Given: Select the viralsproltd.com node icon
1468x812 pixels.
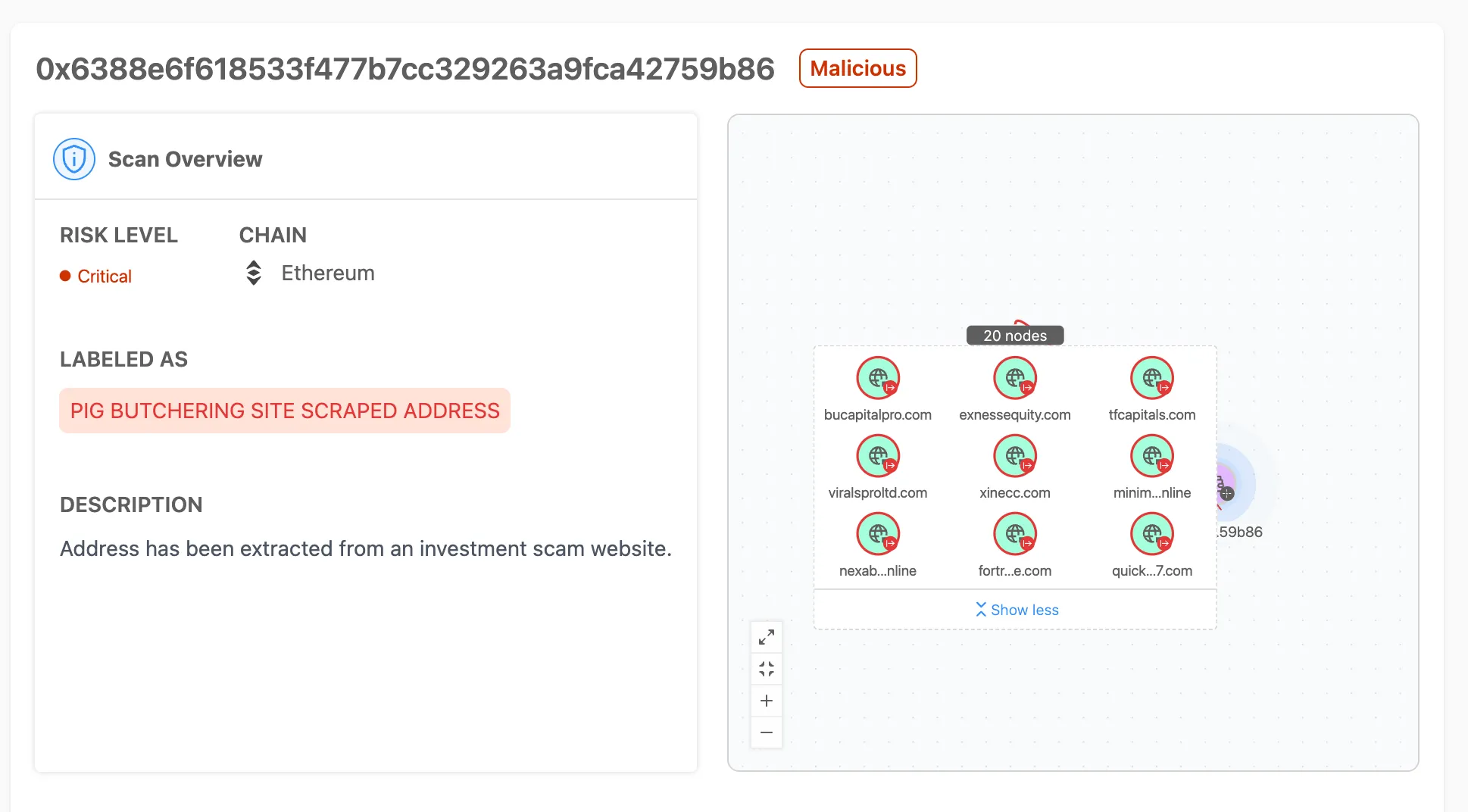Looking at the screenshot, I should tap(878, 455).
